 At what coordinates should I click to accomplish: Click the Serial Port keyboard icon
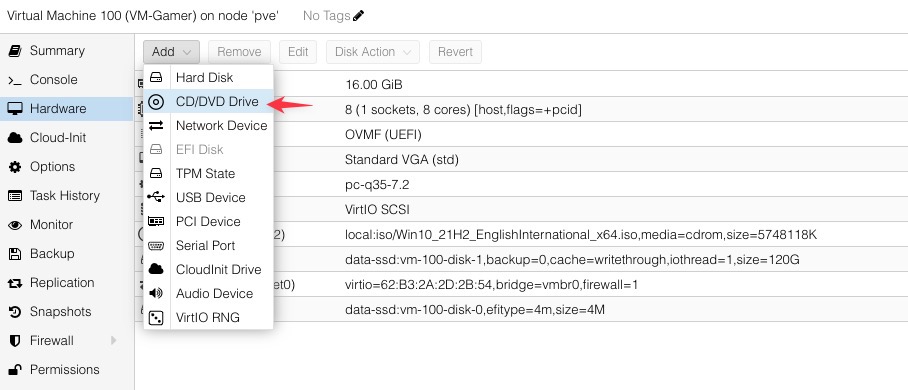click(x=156, y=246)
